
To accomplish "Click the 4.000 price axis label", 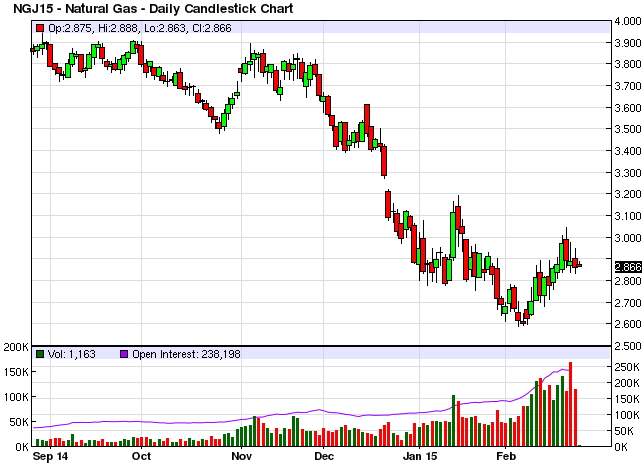I will coord(628,21).
